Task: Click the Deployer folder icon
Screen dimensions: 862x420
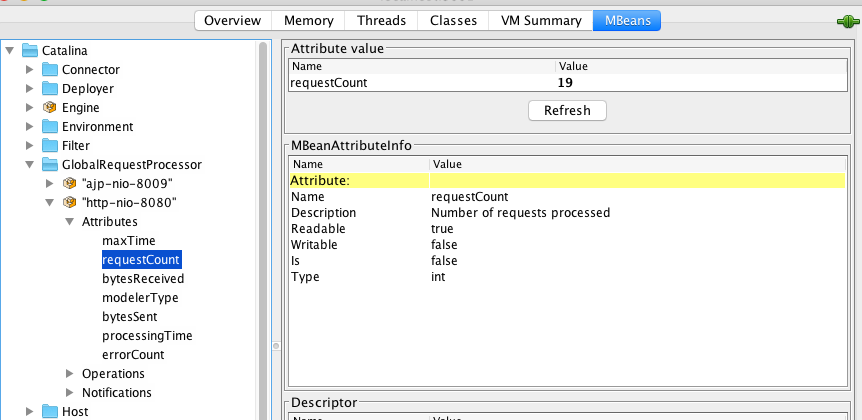Action: [50, 89]
